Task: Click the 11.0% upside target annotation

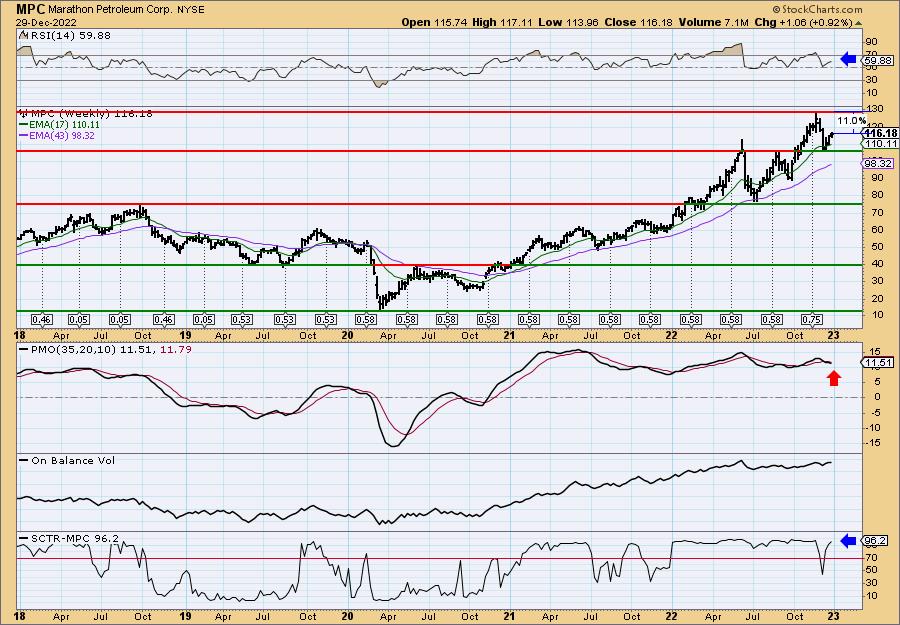Action: [x=851, y=121]
